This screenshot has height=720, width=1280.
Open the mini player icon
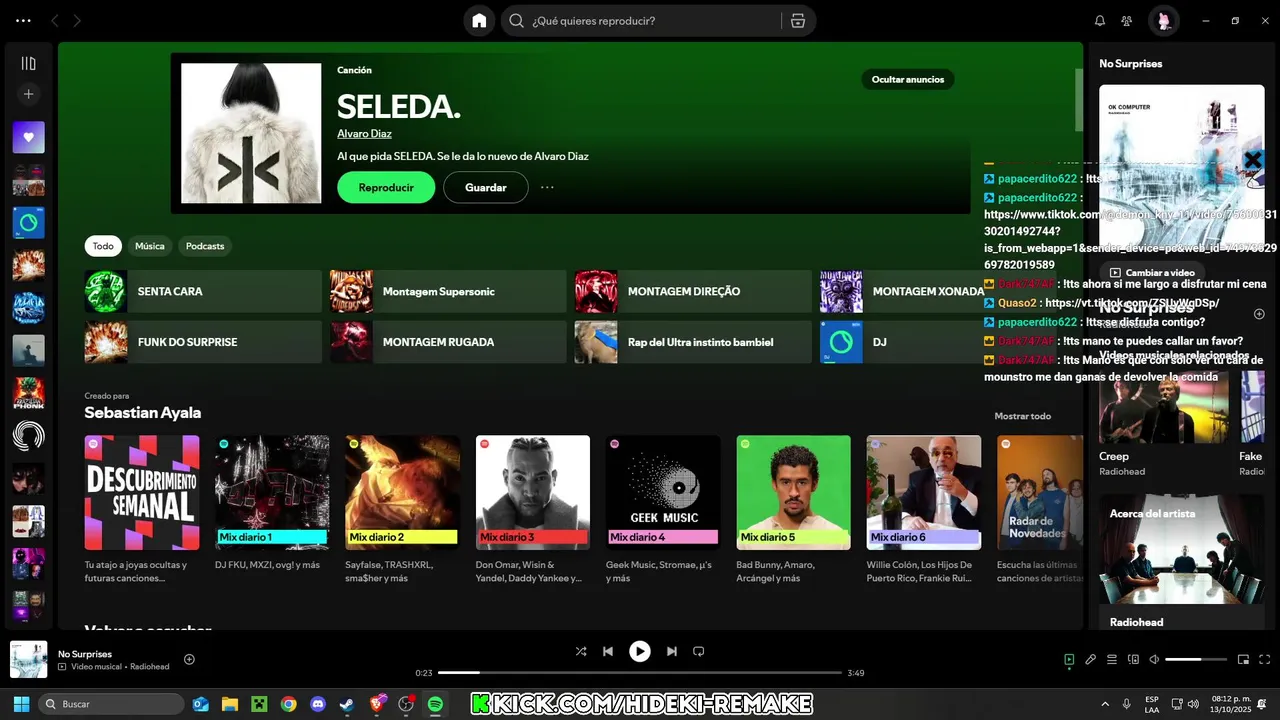[1244, 659]
